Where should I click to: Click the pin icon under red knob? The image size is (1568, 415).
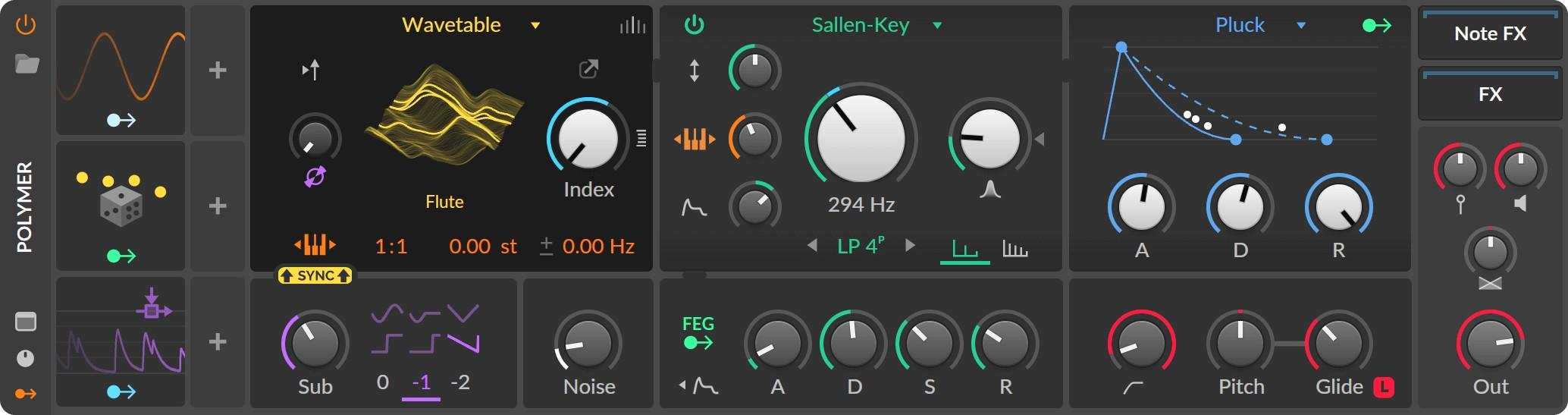click(x=1460, y=204)
